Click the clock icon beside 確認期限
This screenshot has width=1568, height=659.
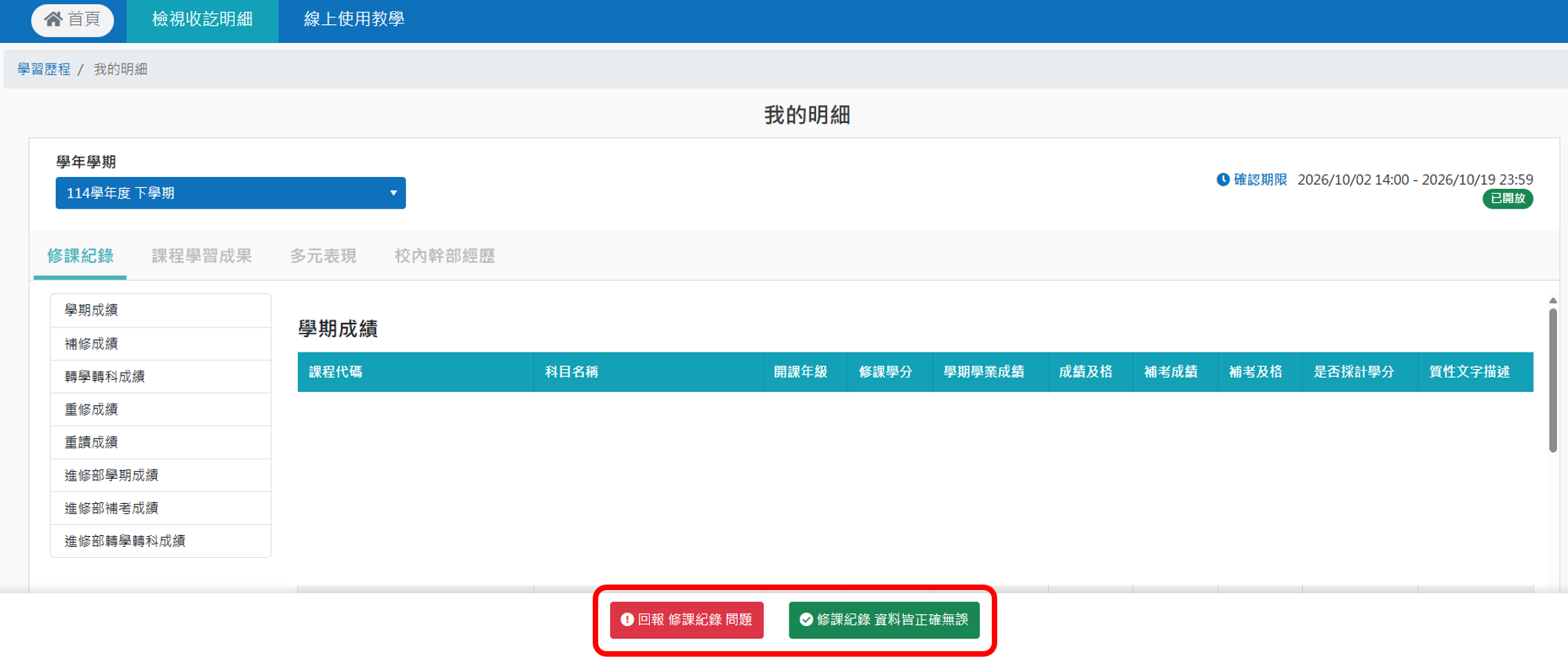(x=1223, y=179)
